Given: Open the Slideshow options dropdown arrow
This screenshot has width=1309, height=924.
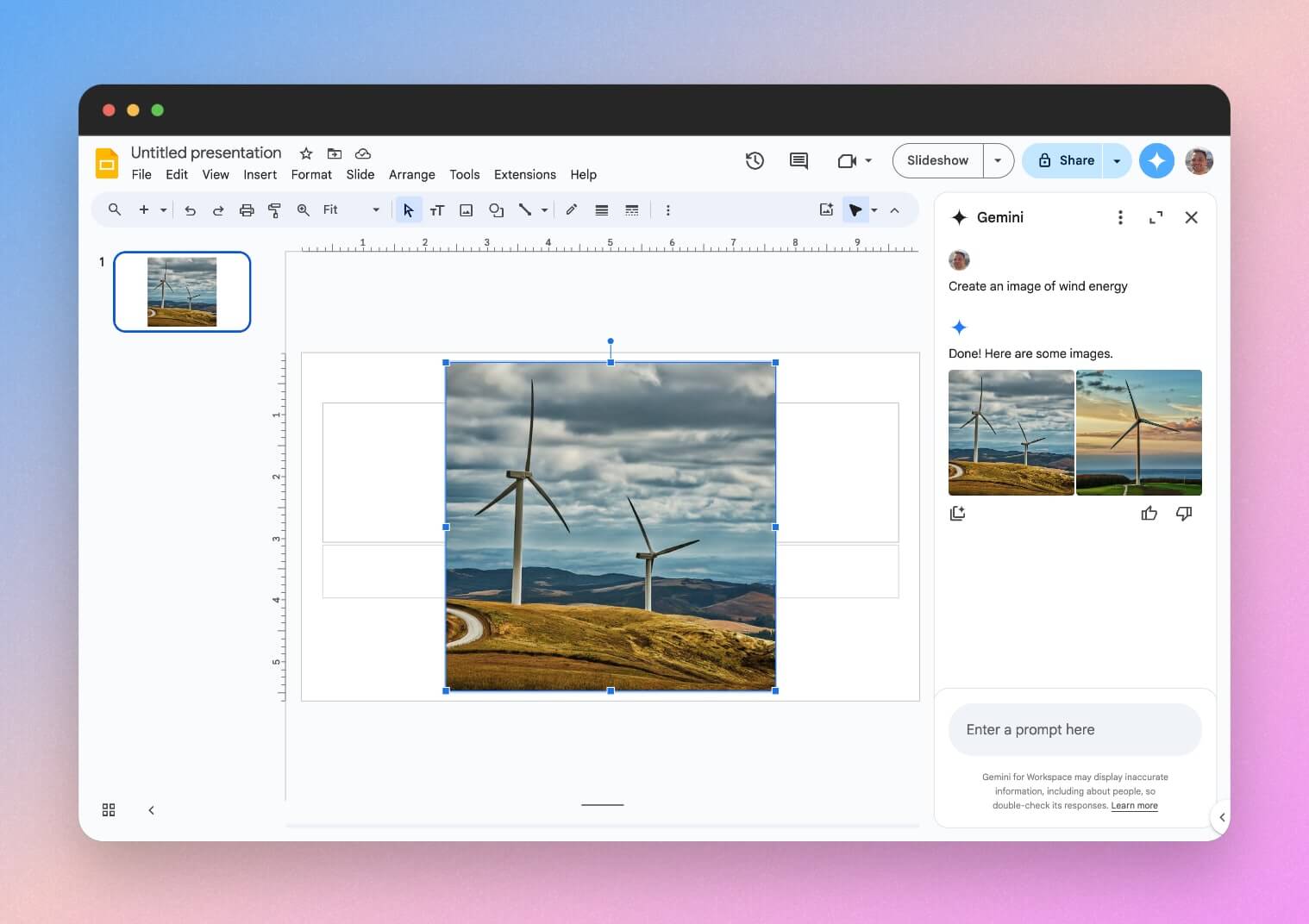Looking at the screenshot, I should pos(997,160).
